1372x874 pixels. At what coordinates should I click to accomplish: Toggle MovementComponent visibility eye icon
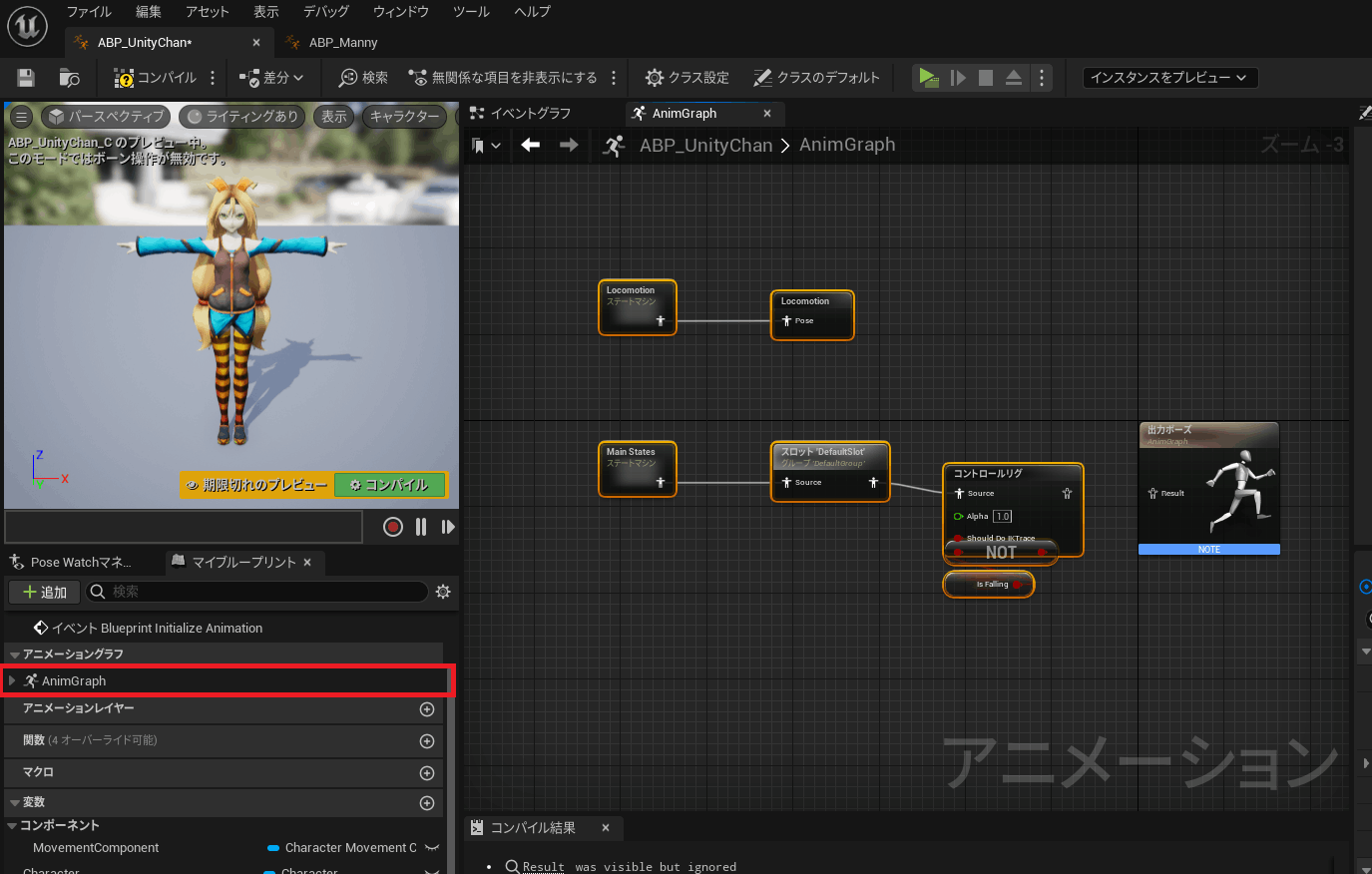pos(432,848)
